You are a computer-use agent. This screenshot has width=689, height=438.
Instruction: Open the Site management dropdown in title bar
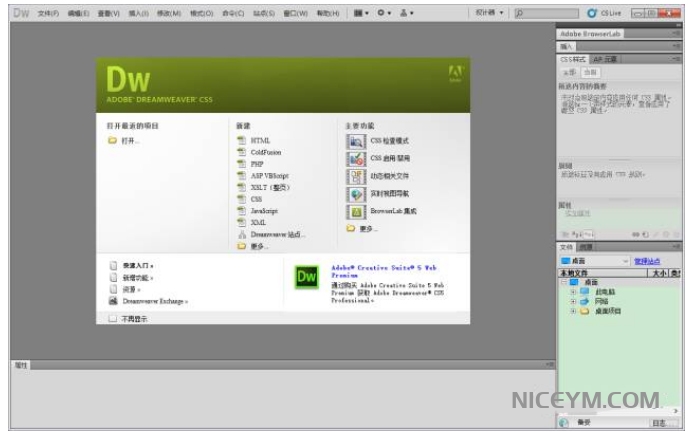[x=406, y=13]
